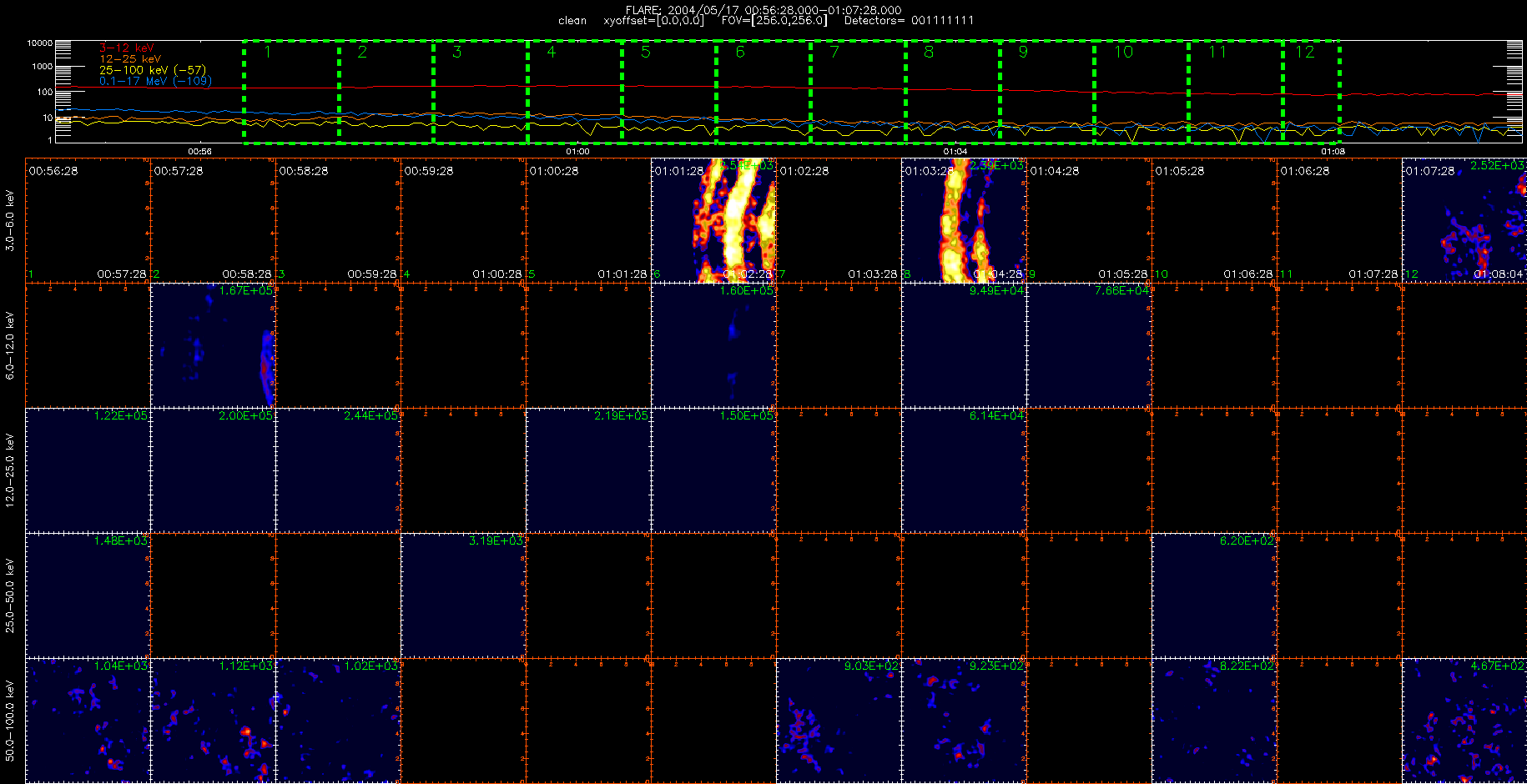
Task: Select green interval marker 10 in the light curve
Action: click(1124, 53)
